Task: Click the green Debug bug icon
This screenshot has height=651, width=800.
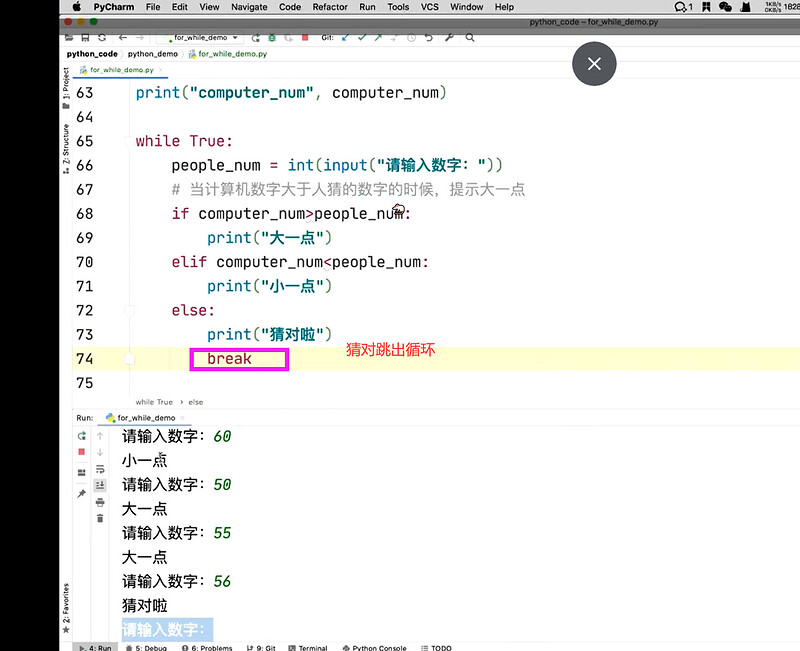Action: point(272,38)
